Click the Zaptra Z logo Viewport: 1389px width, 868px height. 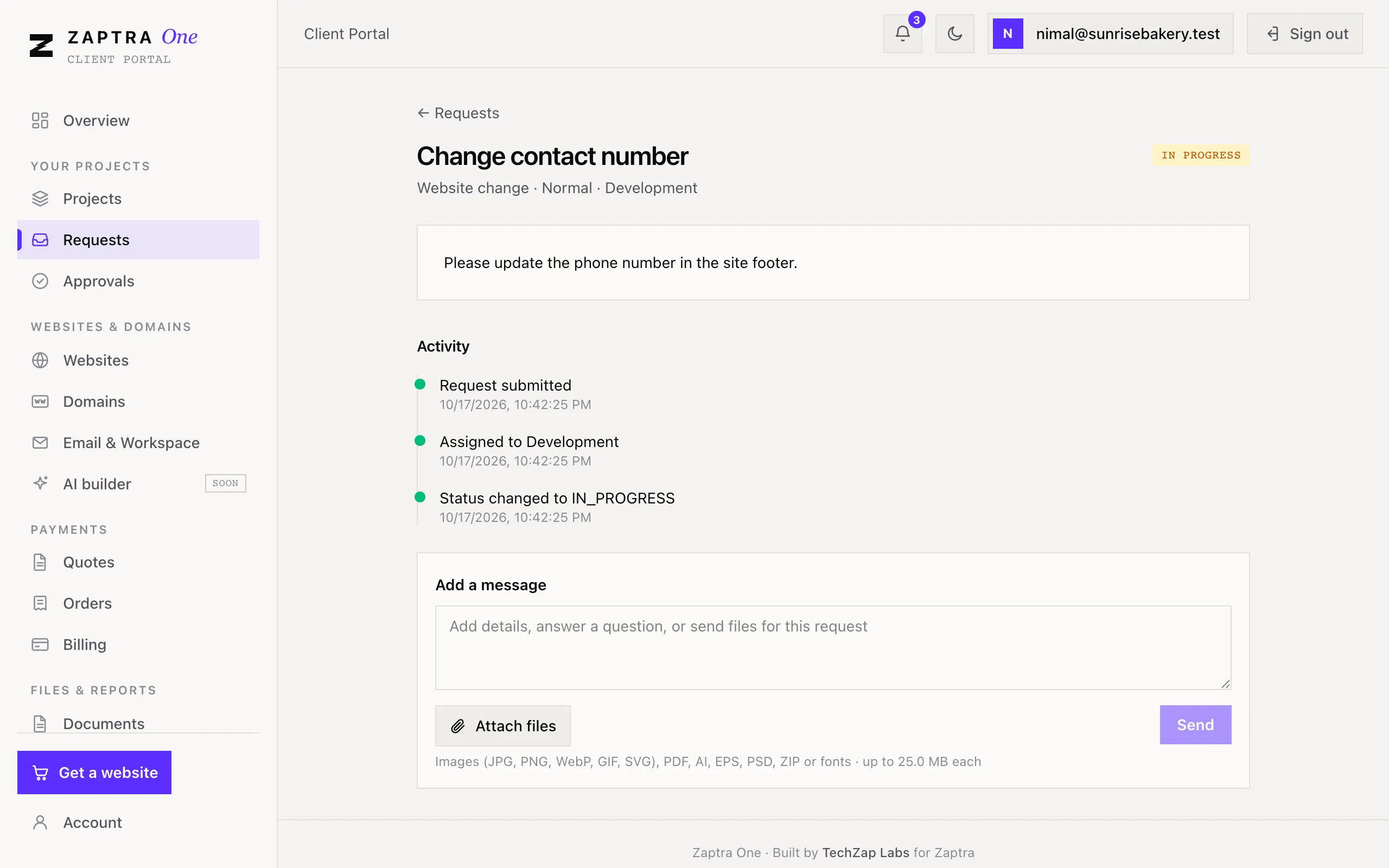click(x=41, y=46)
